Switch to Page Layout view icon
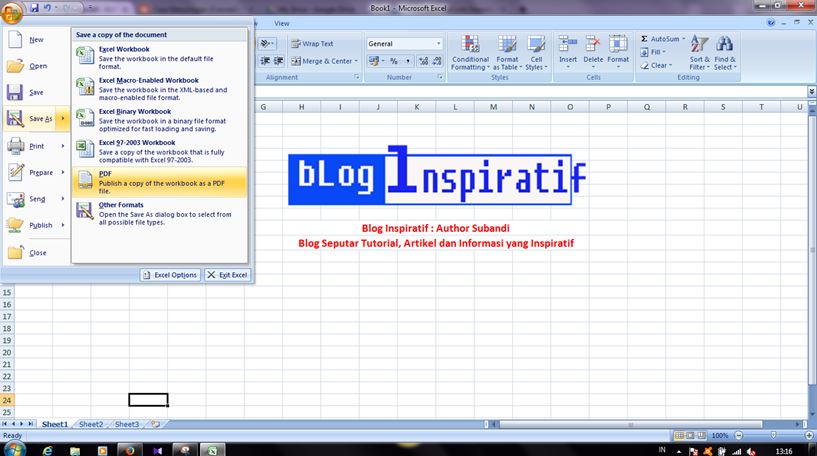Image resolution: width=817 pixels, height=456 pixels. click(x=690, y=435)
